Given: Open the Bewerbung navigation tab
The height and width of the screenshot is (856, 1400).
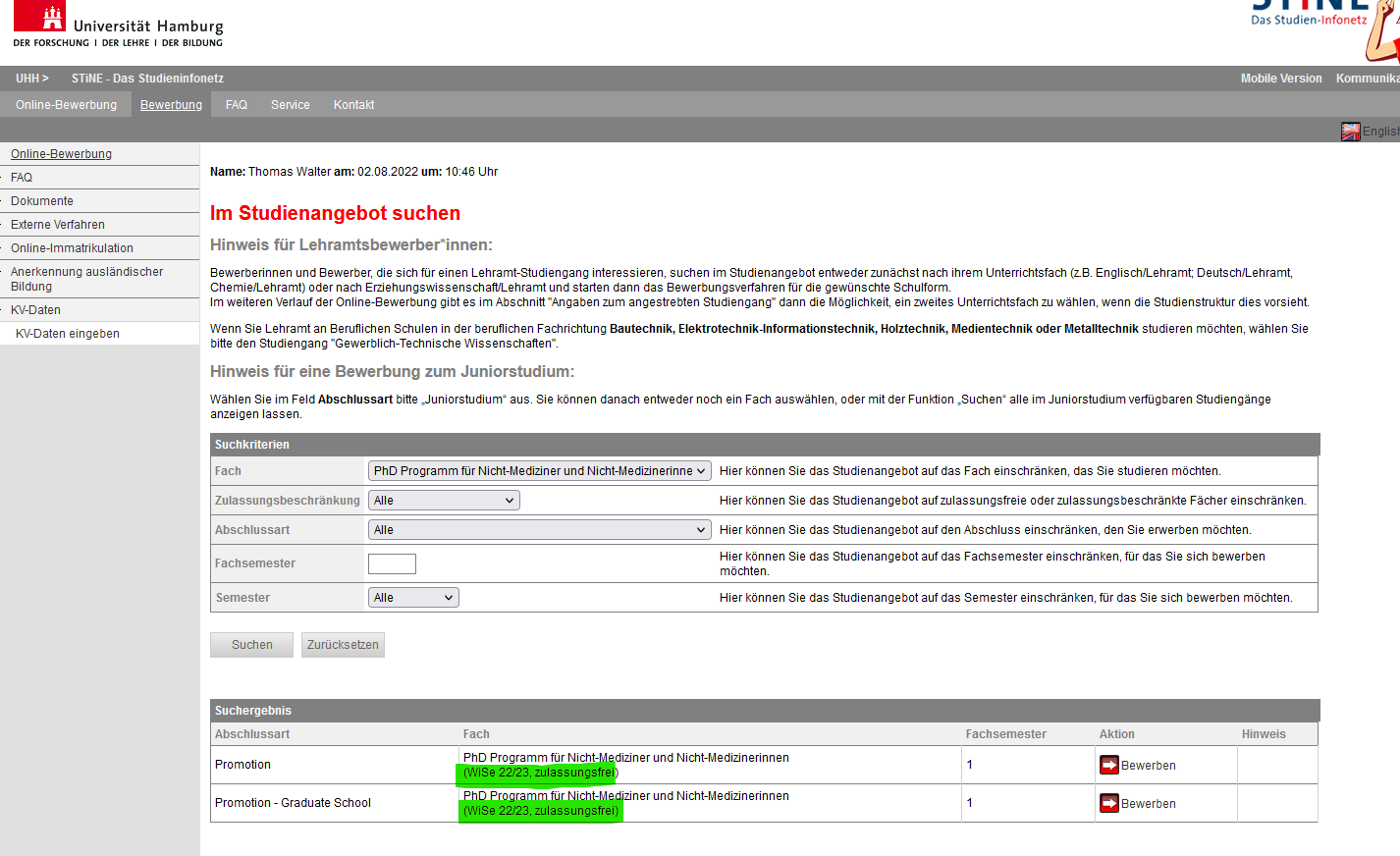Looking at the screenshot, I should click(171, 105).
